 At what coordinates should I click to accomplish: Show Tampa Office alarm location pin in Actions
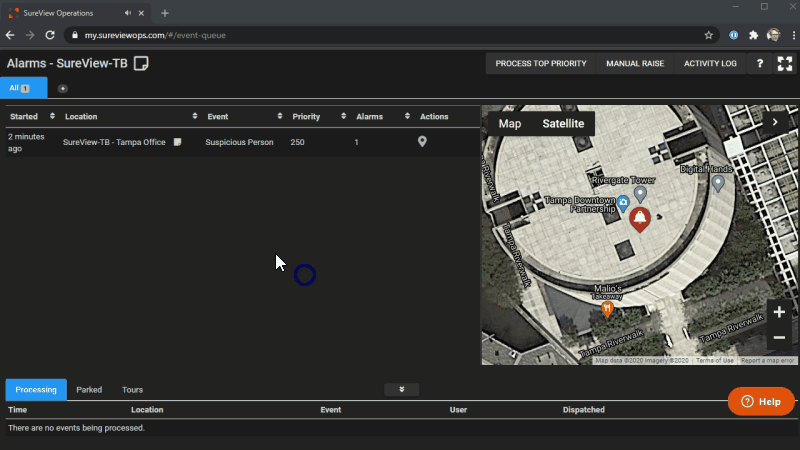tap(422, 142)
